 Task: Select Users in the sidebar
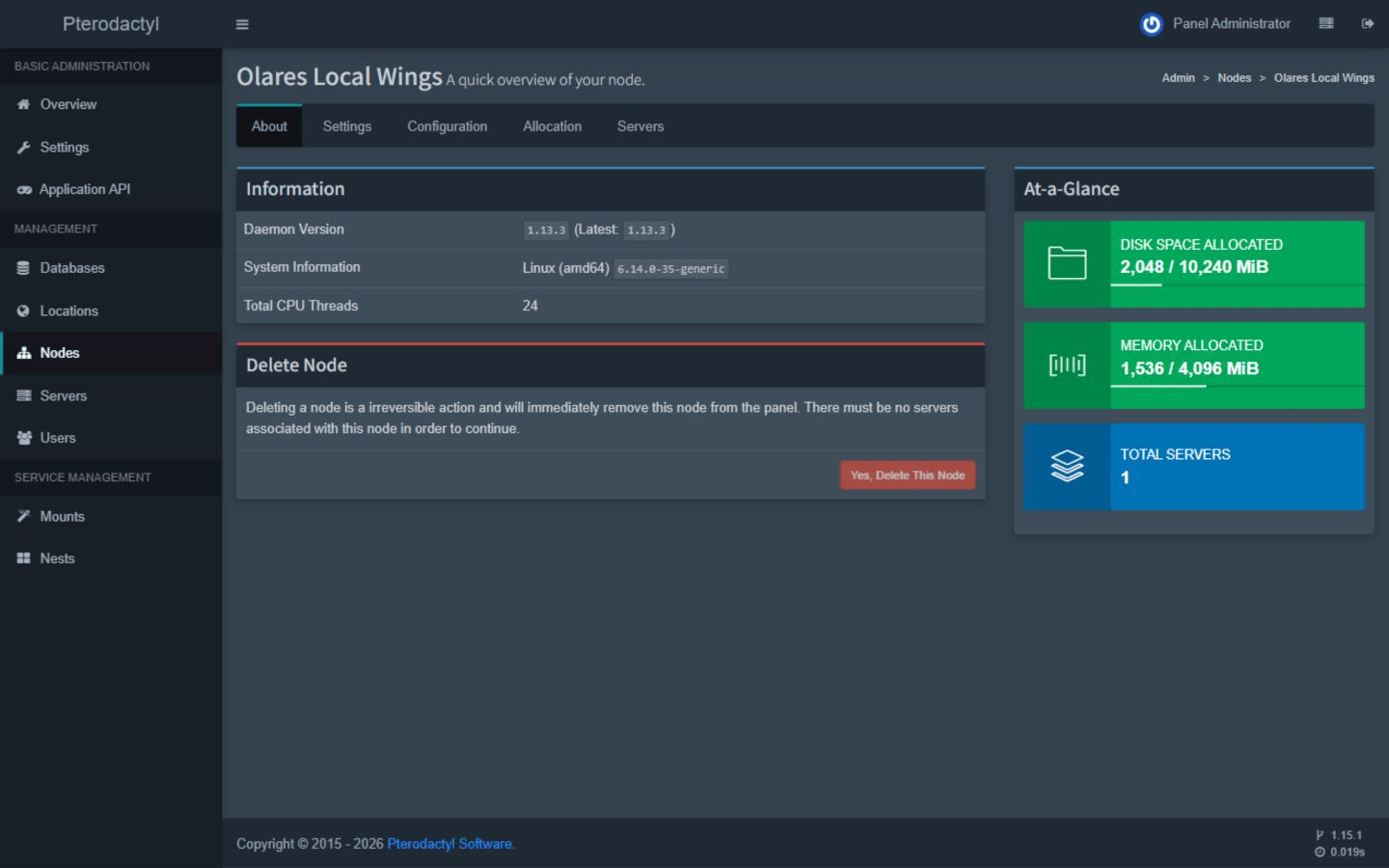point(111,438)
